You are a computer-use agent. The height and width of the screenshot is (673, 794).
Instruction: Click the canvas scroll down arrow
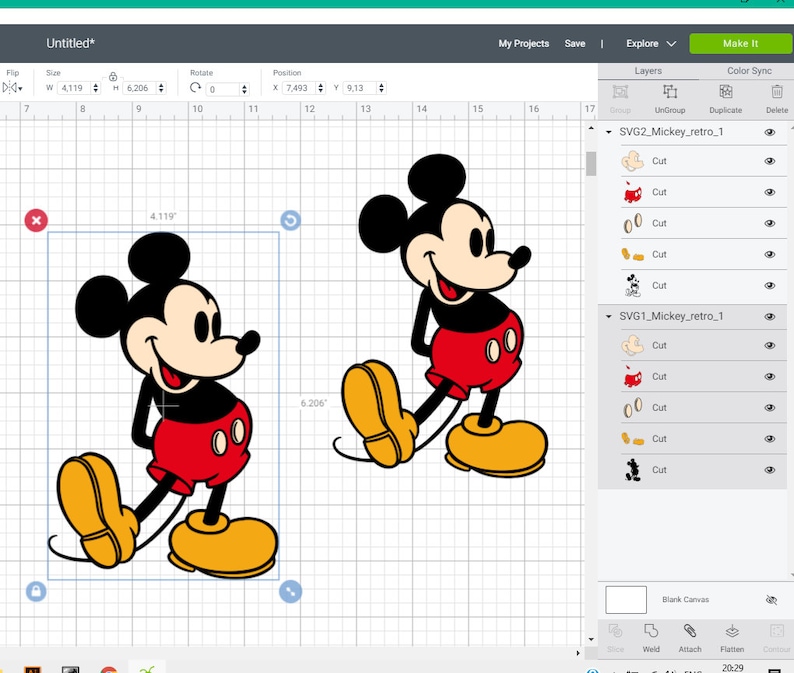591,639
